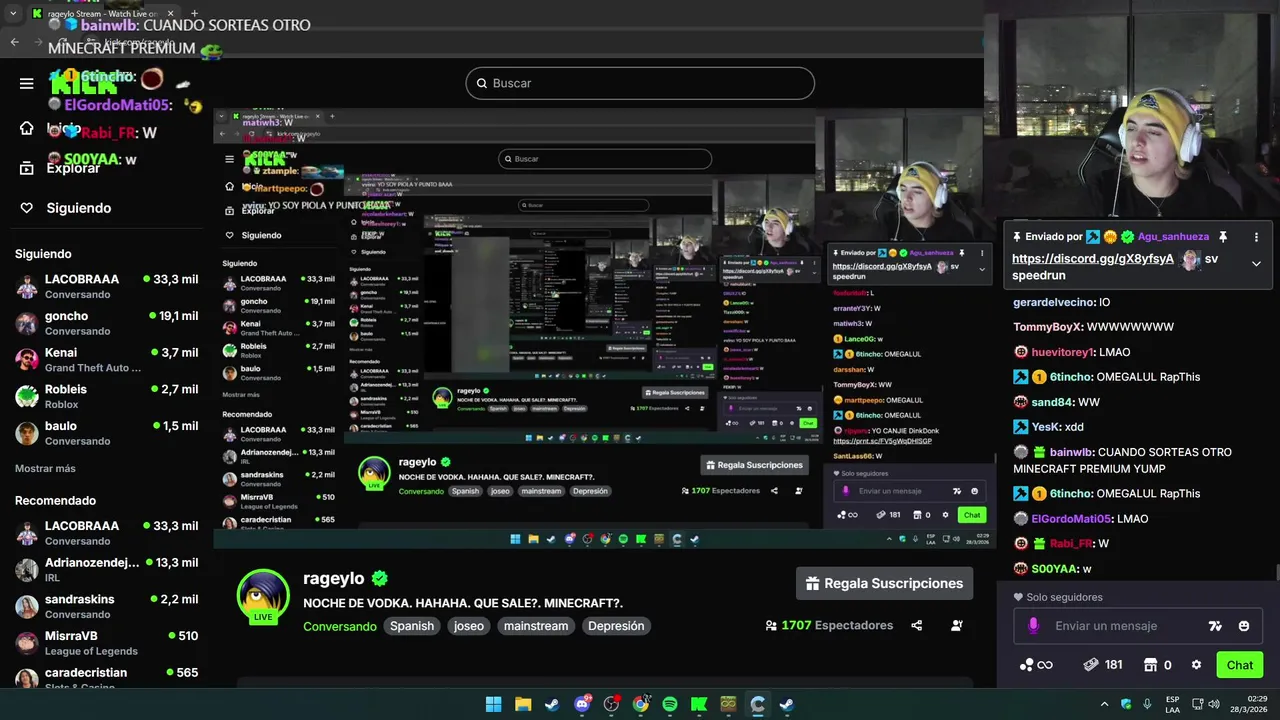
Task: Open chat settings gear icon
Action: (1196, 665)
